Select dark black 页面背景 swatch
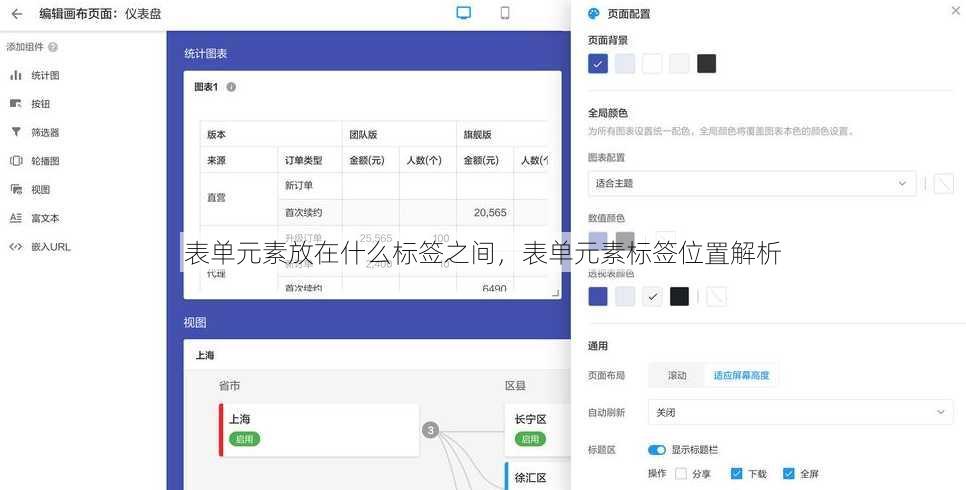The height and width of the screenshot is (490, 966). (707, 63)
